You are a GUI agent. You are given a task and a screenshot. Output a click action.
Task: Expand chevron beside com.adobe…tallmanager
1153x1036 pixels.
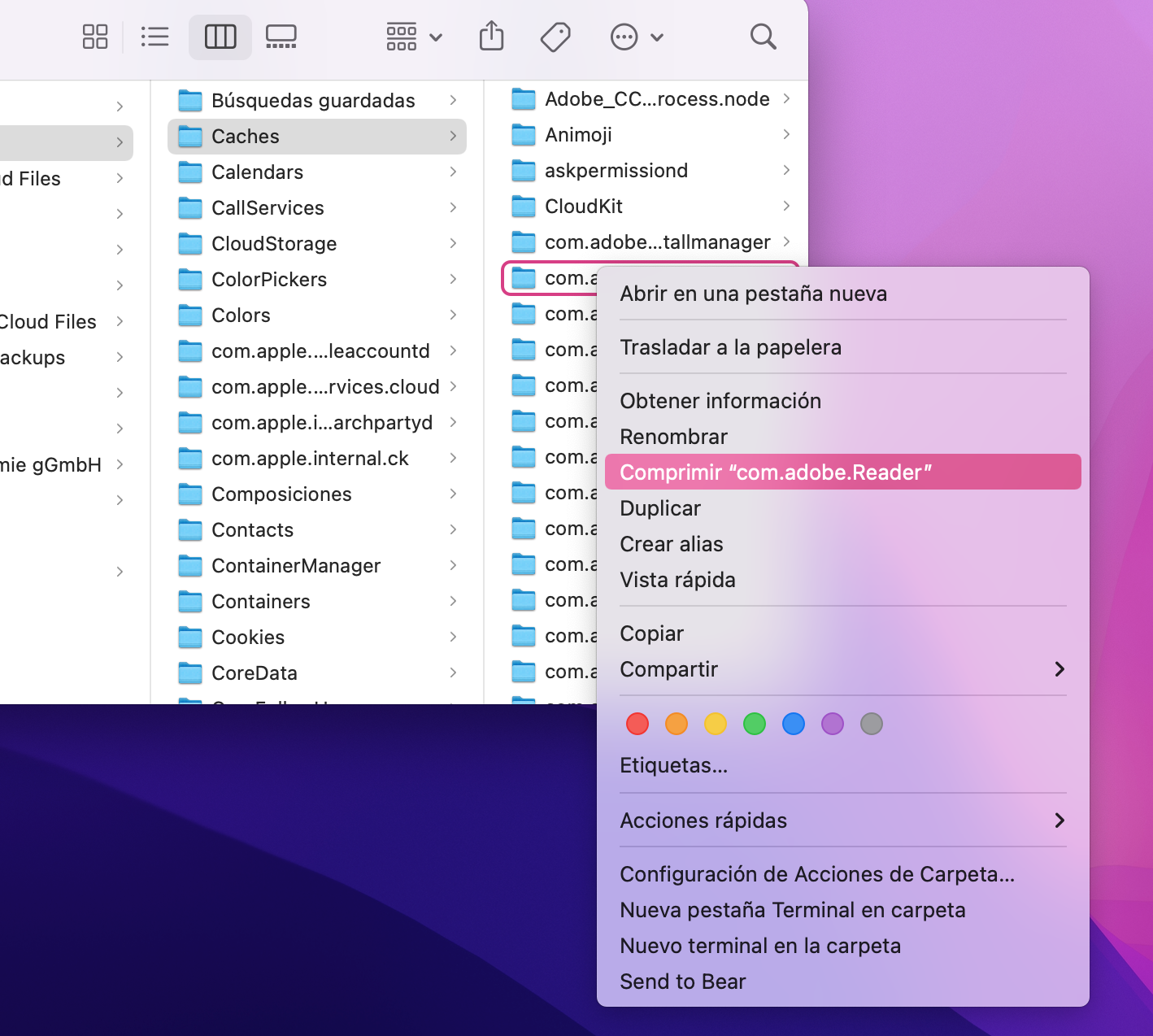coord(786,242)
